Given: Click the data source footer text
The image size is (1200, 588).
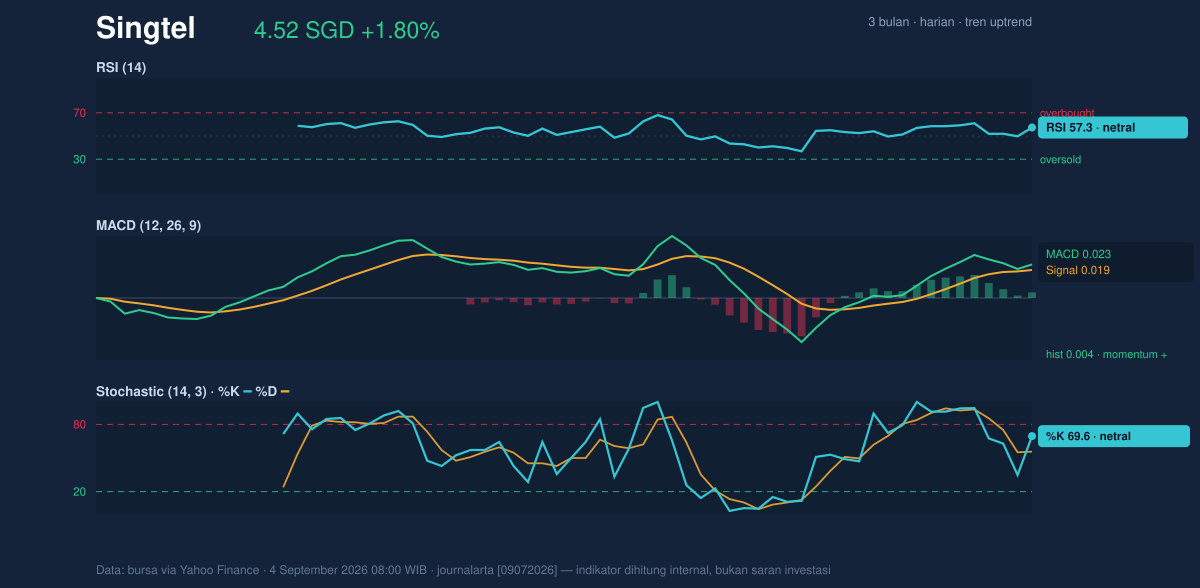Looking at the screenshot, I should (x=463, y=570).
